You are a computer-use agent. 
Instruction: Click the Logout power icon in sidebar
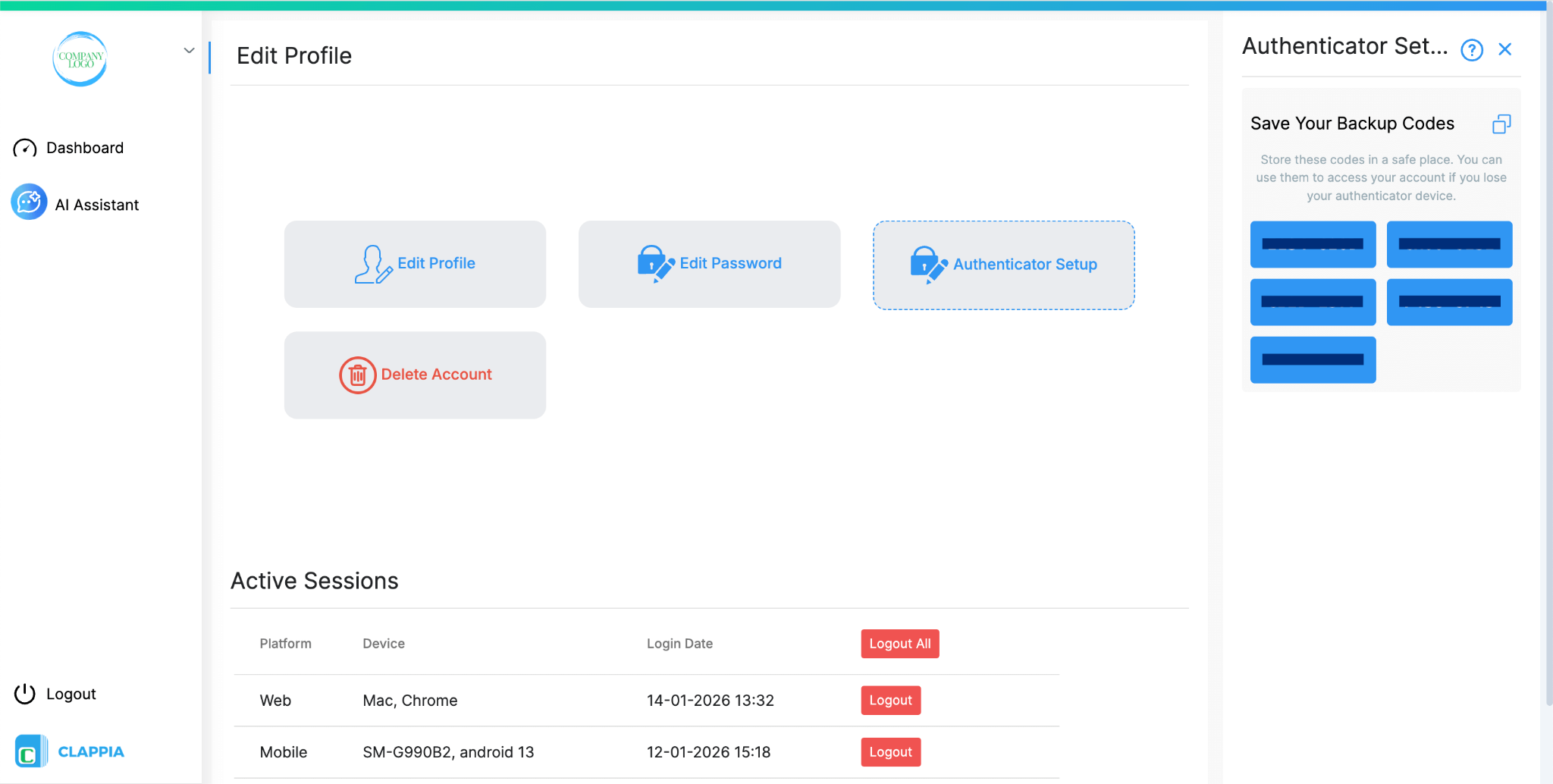pyautogui.click(x=24, y=693)
